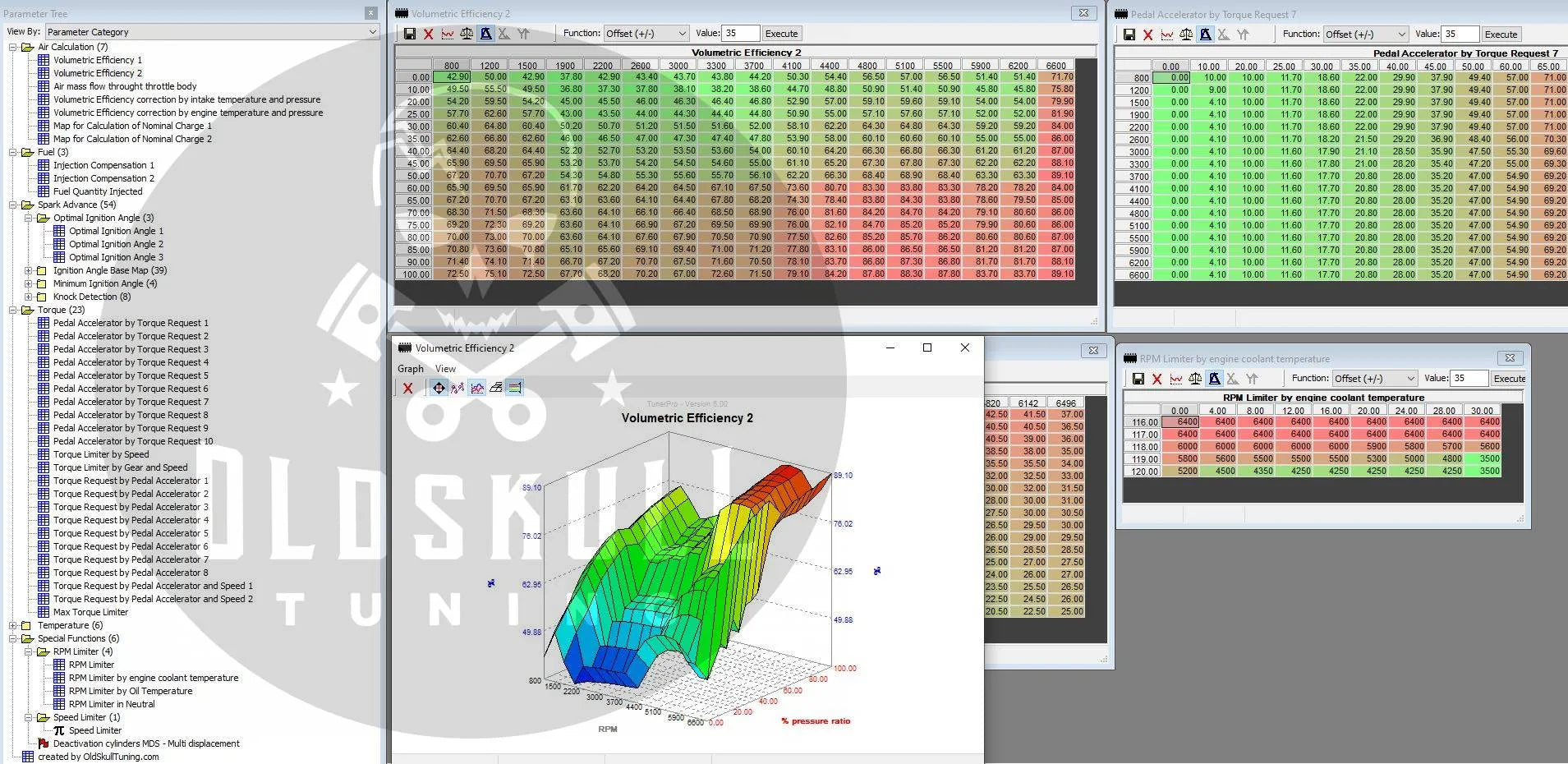Click the red X icon in the 3D graph toolbar
This screenshot has height=764, width=1568.
pyautogui.click(x=407, y=388)
